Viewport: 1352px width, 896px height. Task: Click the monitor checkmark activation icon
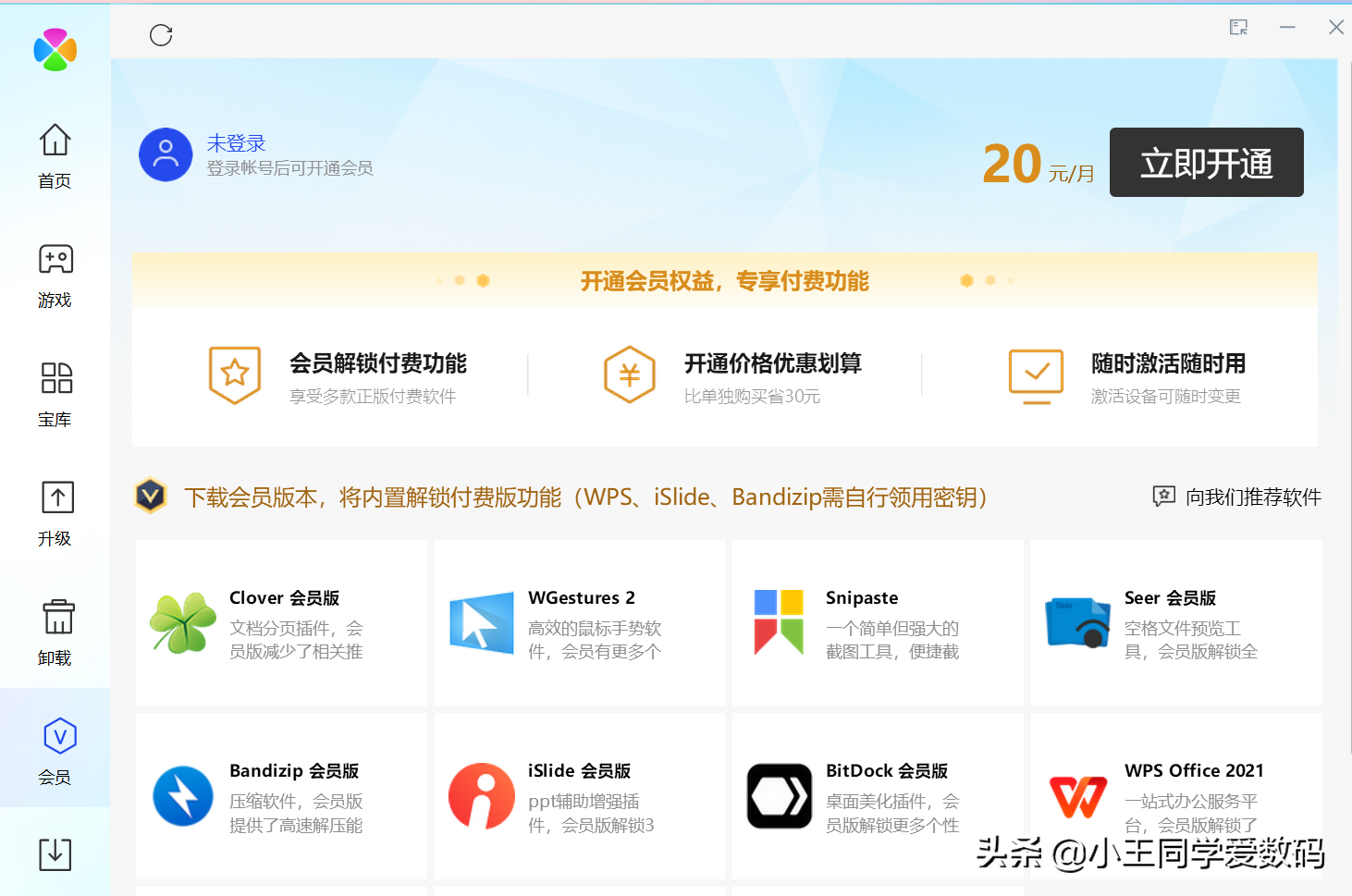coord(1036,376)
